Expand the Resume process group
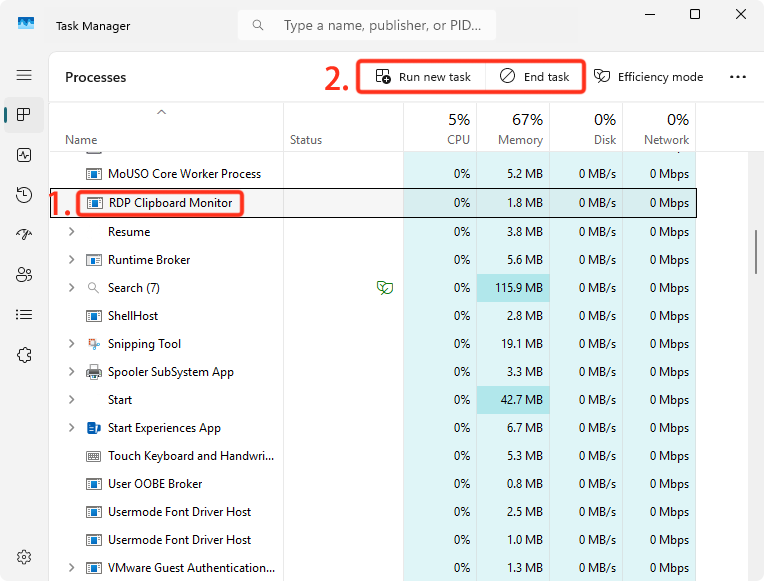Viewport: 764px width, 581px height. (71, 232)
